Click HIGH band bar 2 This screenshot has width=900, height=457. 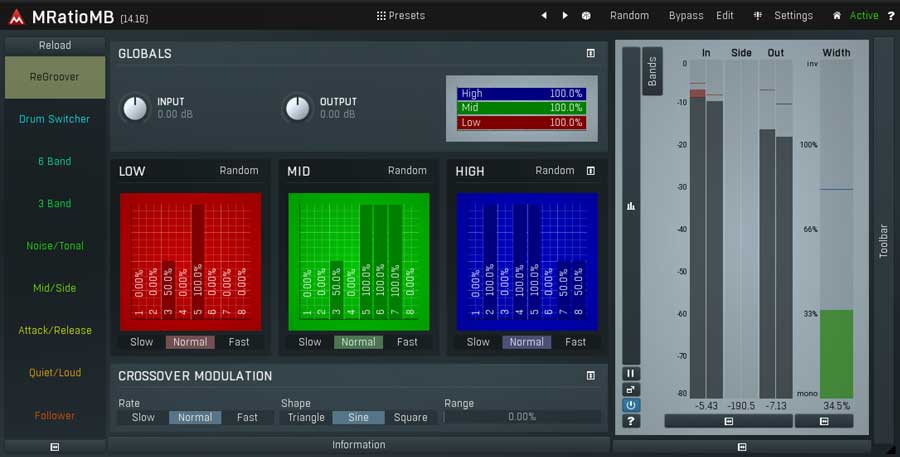click(490, 261)
